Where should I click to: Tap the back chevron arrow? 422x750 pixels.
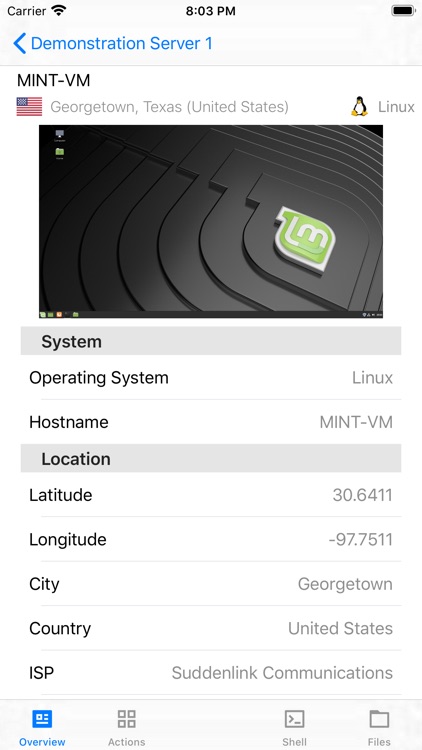coord(19,44)
